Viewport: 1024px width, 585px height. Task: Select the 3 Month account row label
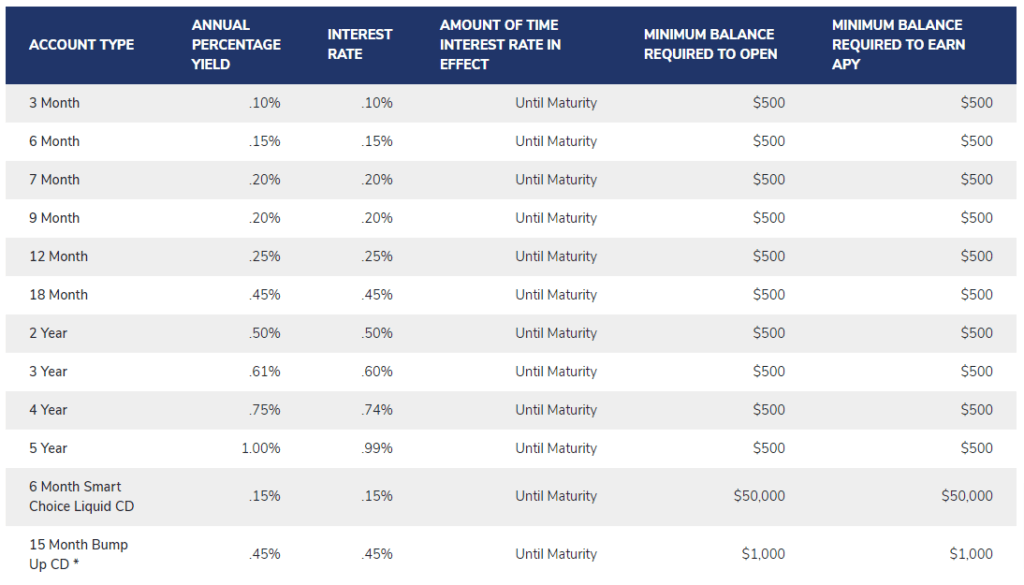click(54, 103)
